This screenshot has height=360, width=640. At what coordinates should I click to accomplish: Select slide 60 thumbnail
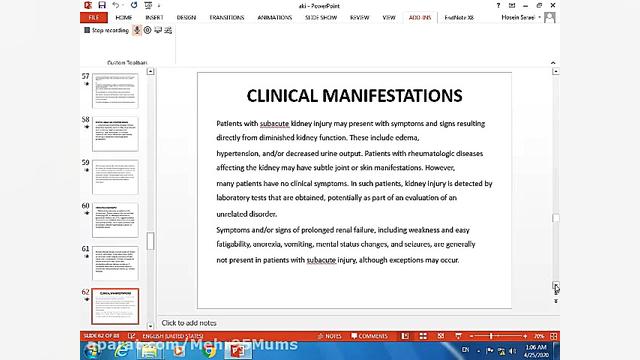tap(115, 220)
